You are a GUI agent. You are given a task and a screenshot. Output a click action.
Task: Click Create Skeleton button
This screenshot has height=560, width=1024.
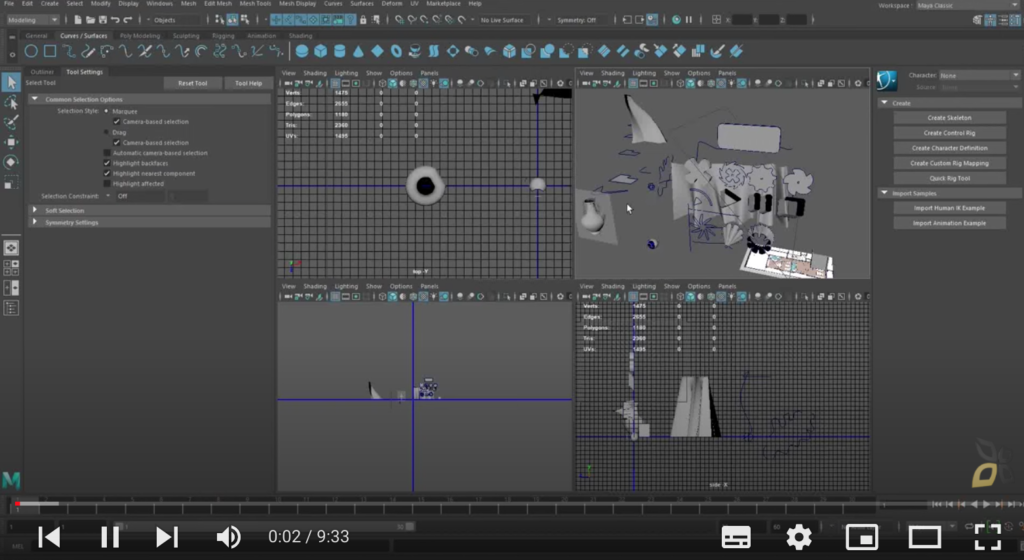(x=949, y=117)
